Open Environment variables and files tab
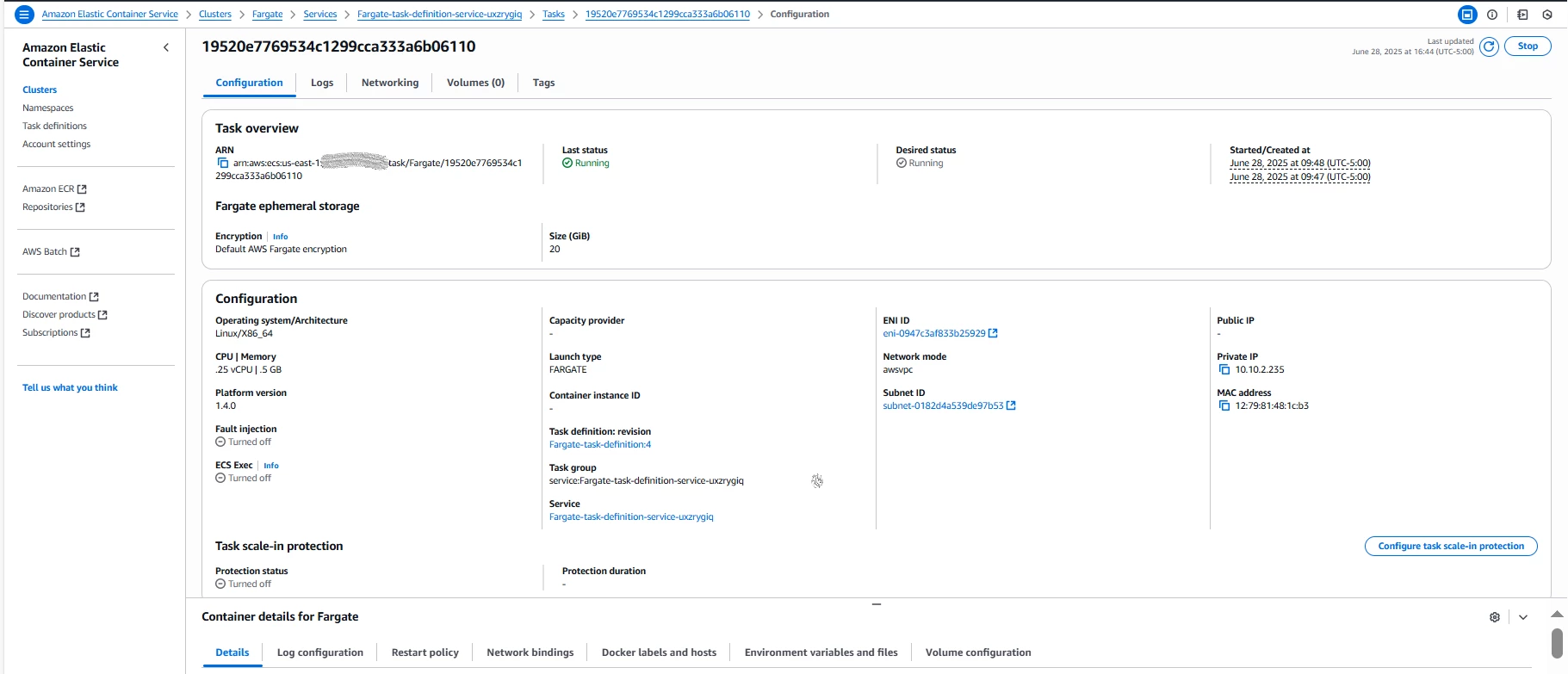Image resolution: width=1568 pixels, height=674 pixels. pos(821,652)
